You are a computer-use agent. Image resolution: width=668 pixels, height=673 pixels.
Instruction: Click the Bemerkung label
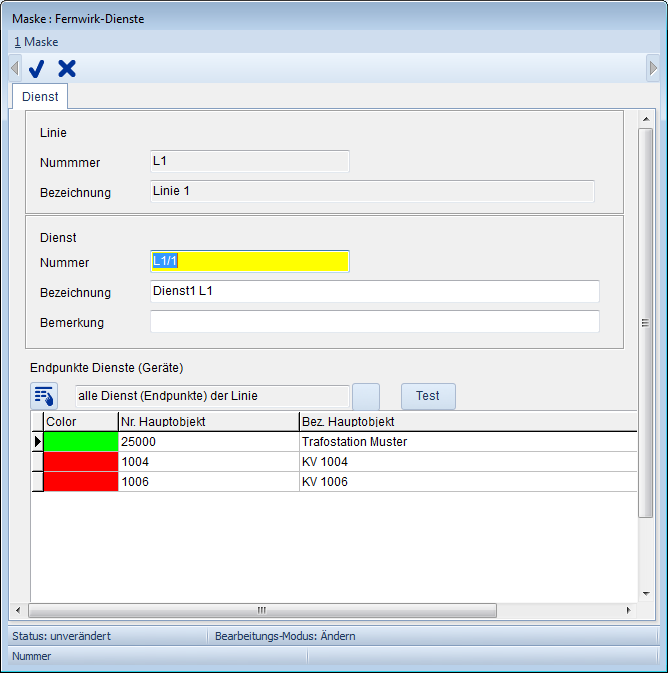pos(72,322)
